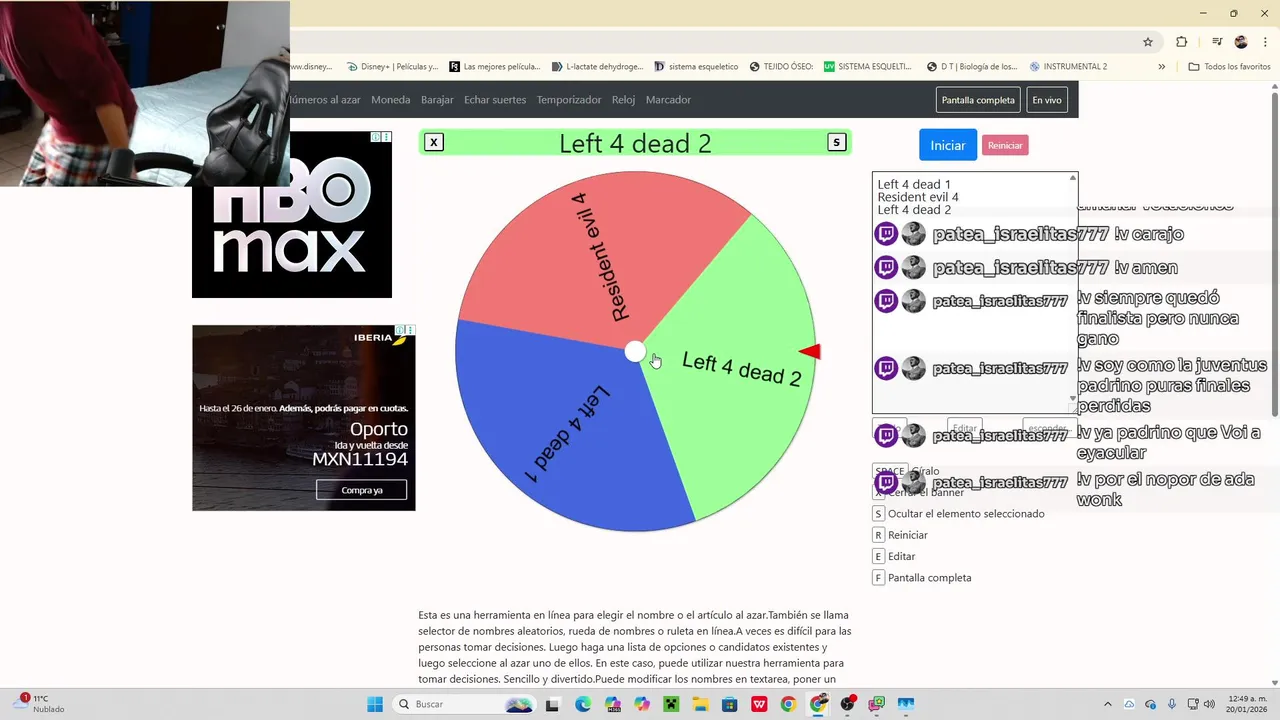The height and width of the screenshot is (720, 1280).
Task: Click the E key Editar shortcut row
Action: (x=895, y=556)
